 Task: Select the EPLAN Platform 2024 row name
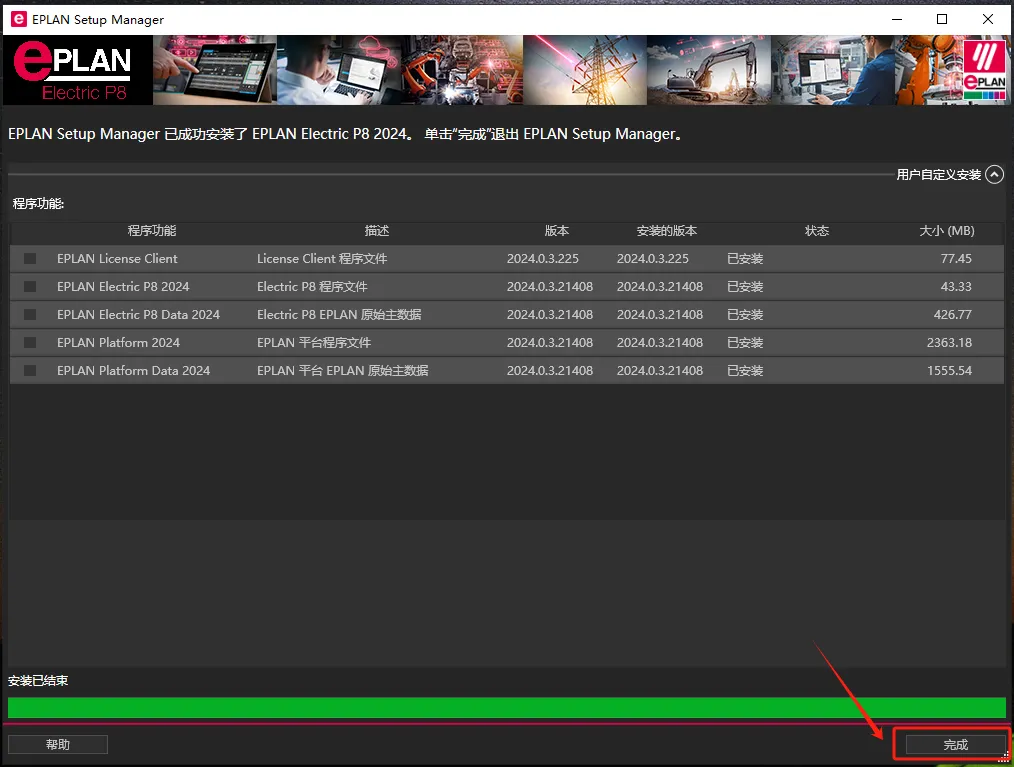[x=118, y=343]
